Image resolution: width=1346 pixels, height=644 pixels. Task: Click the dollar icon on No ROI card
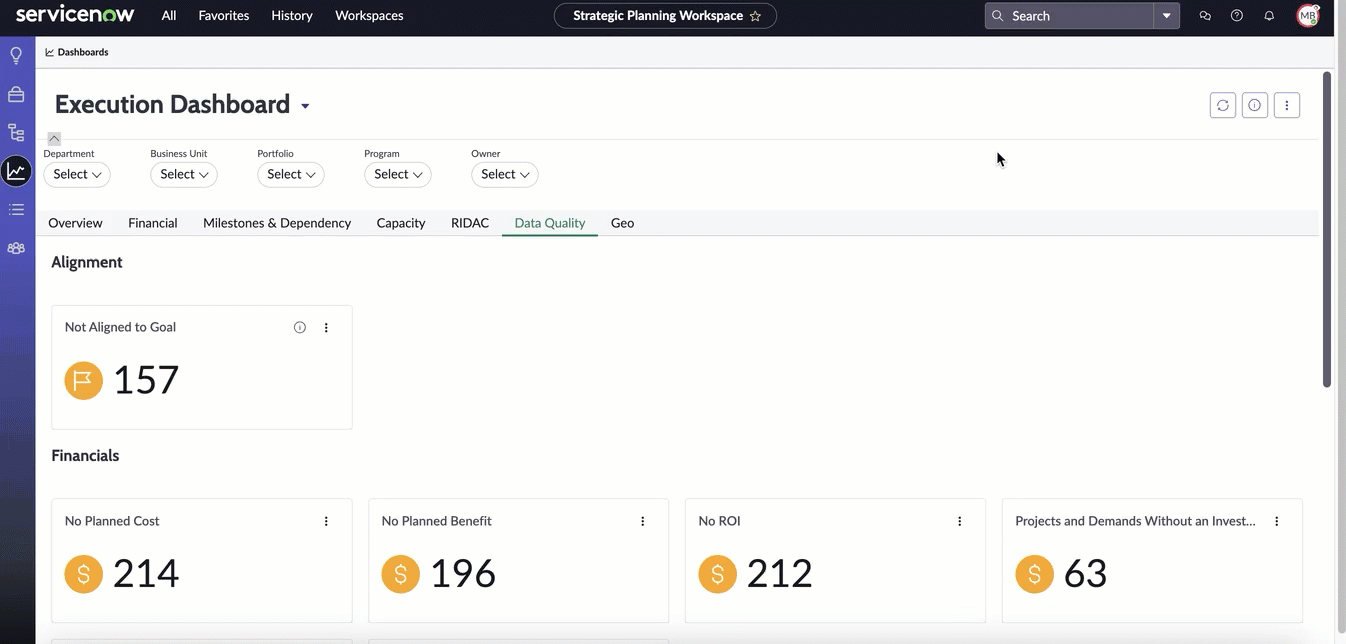tap(717, 575)
